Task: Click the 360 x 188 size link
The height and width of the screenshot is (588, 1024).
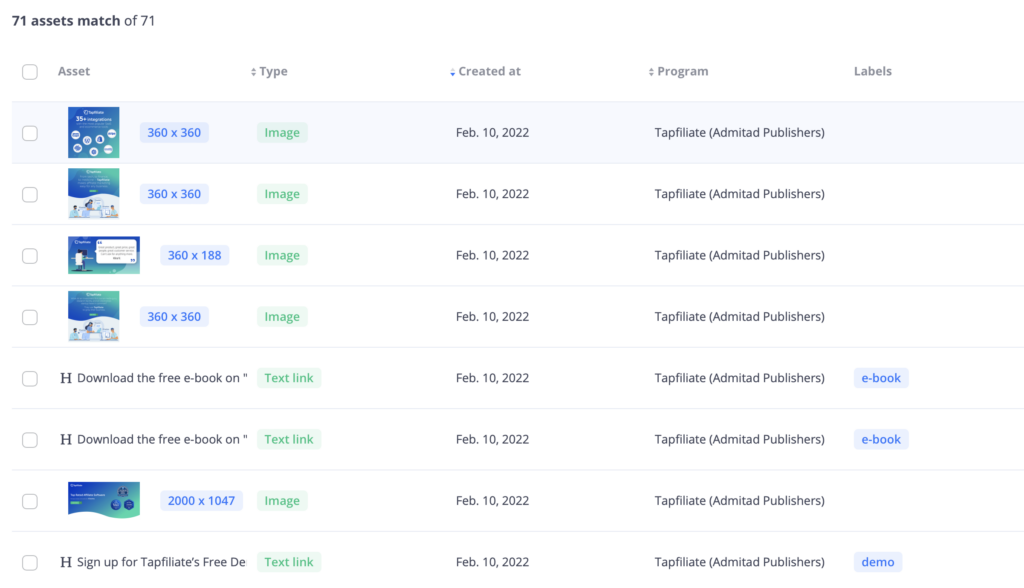Action: point(194,255)
